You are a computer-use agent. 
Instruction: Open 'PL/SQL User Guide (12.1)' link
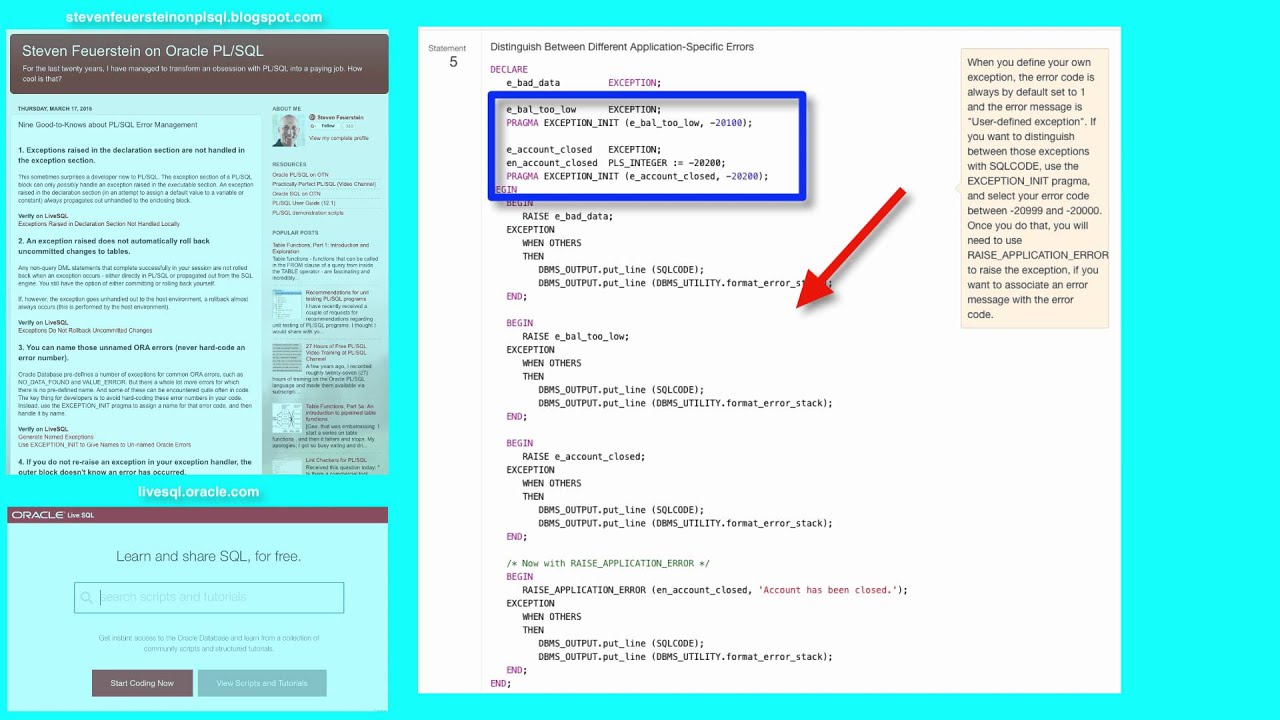(306, 203)
